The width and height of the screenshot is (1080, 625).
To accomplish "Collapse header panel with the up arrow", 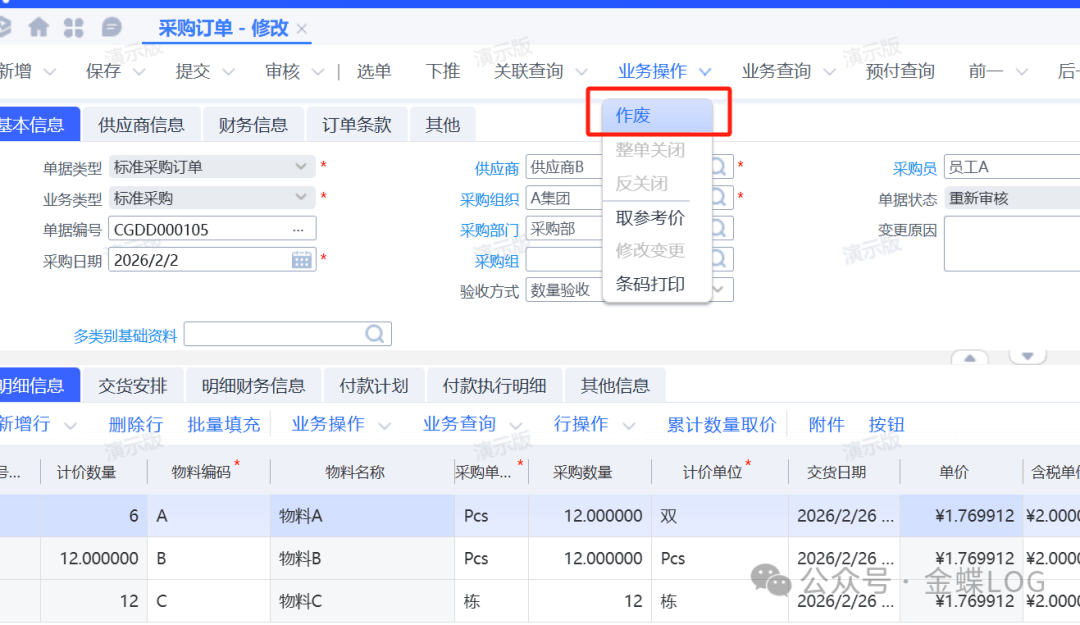I will click(969, 357).
